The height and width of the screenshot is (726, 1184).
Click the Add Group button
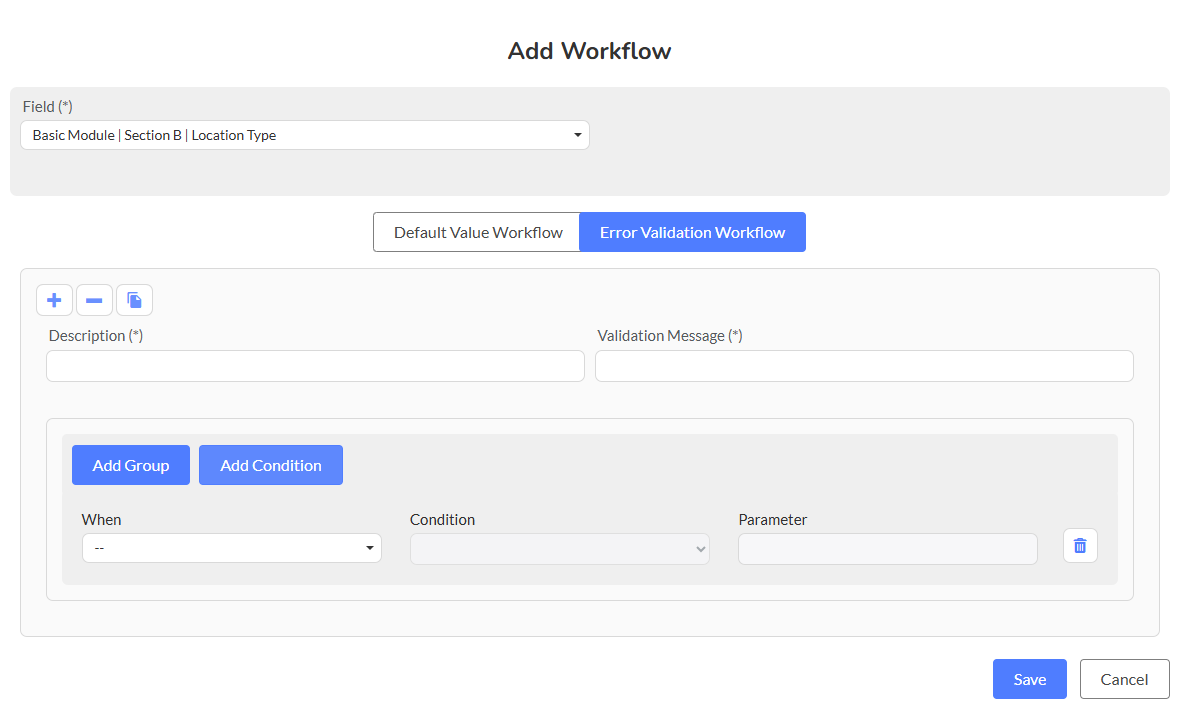tap(130, 465)
